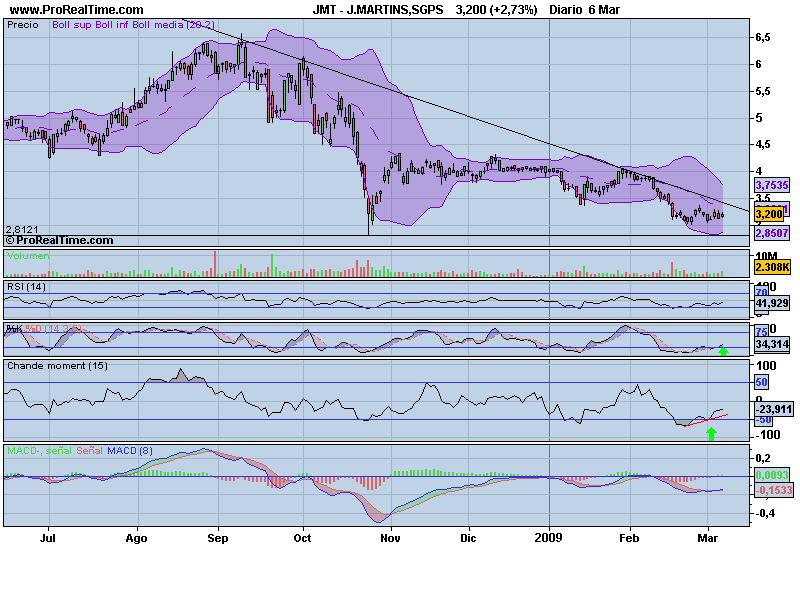Select the Precio panel label
Viewport: 800px width, 600px height.
click(x=22, y=25)
